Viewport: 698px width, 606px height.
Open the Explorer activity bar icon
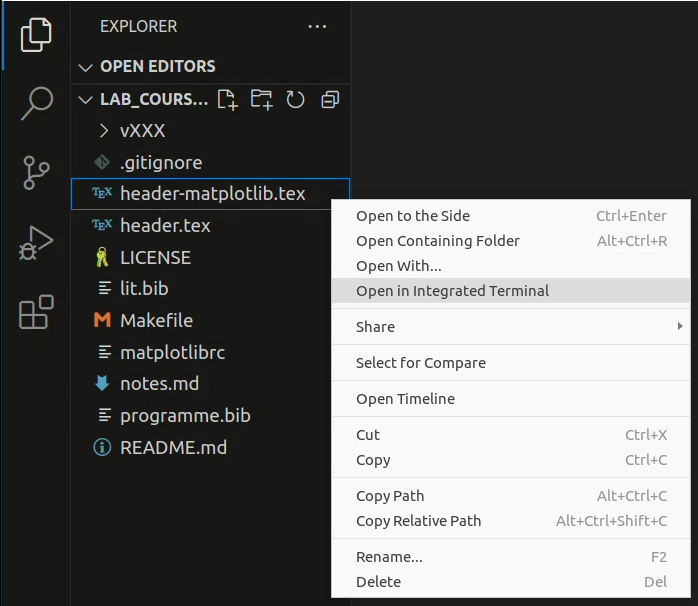pyautogui.click(x=36, y=35)
